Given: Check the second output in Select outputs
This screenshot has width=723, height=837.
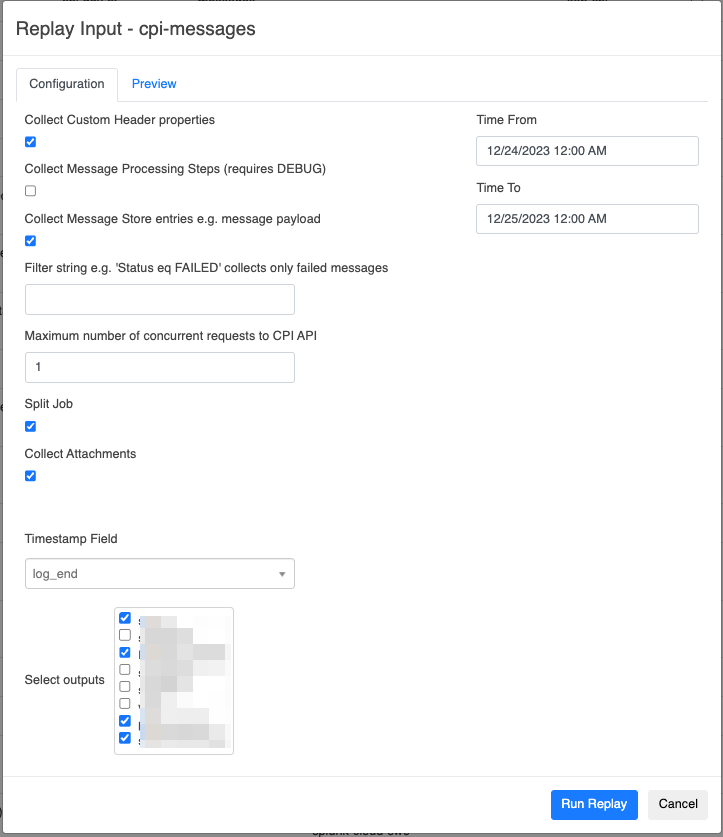Looking at the screenshot, I should 125,635.
